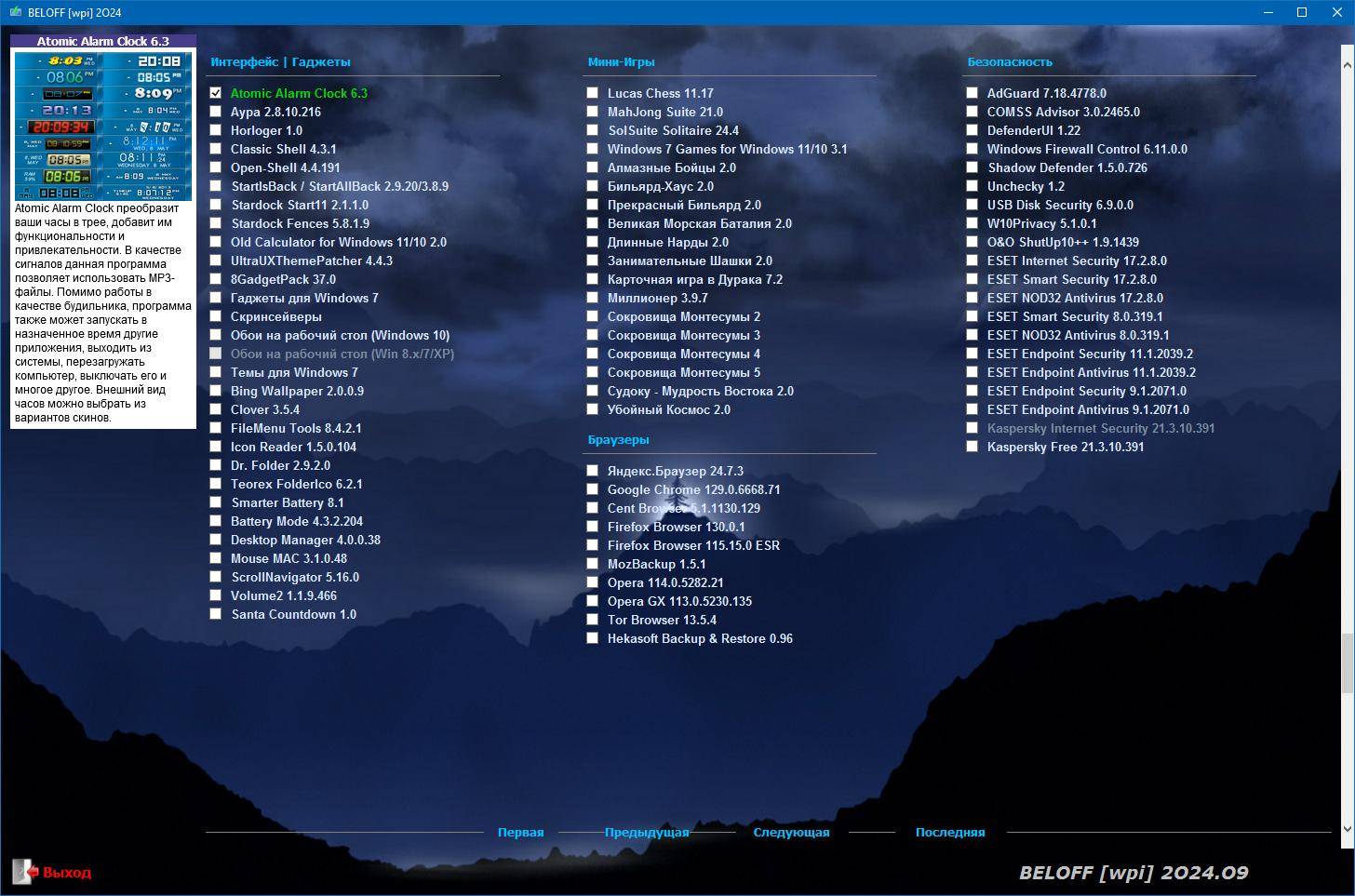Screen dimensions: 1355x896
Task: Click the Teorex FolderIco 6.2.1 label
Action: pyautogui.click(x=297, y=484)
